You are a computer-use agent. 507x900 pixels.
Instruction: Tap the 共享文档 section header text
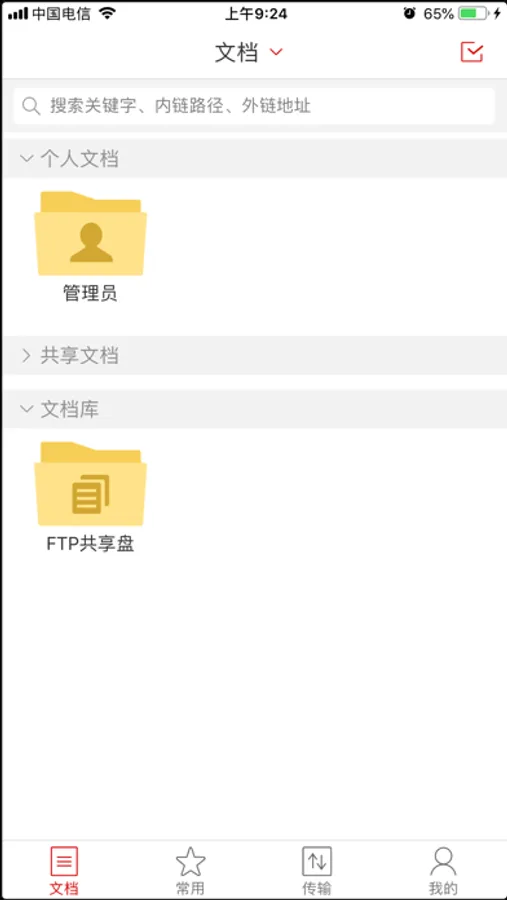[x=79, y=356]
